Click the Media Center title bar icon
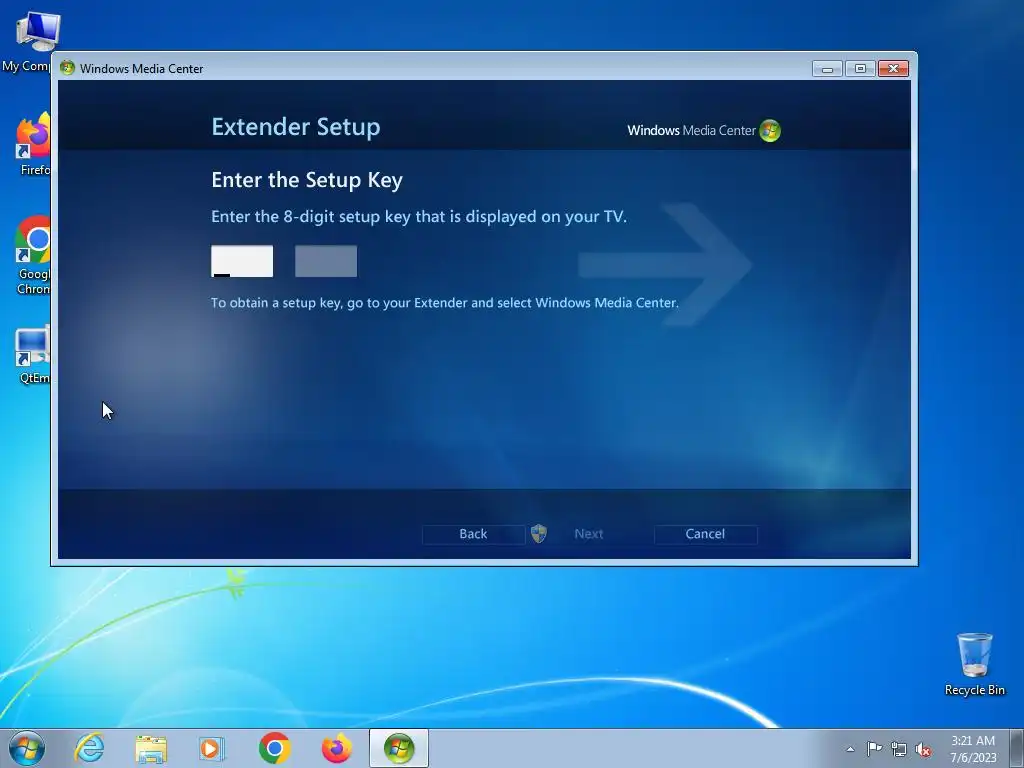Image resolution: width=1024 pixels, height=768 pixels. pos(67,68)
